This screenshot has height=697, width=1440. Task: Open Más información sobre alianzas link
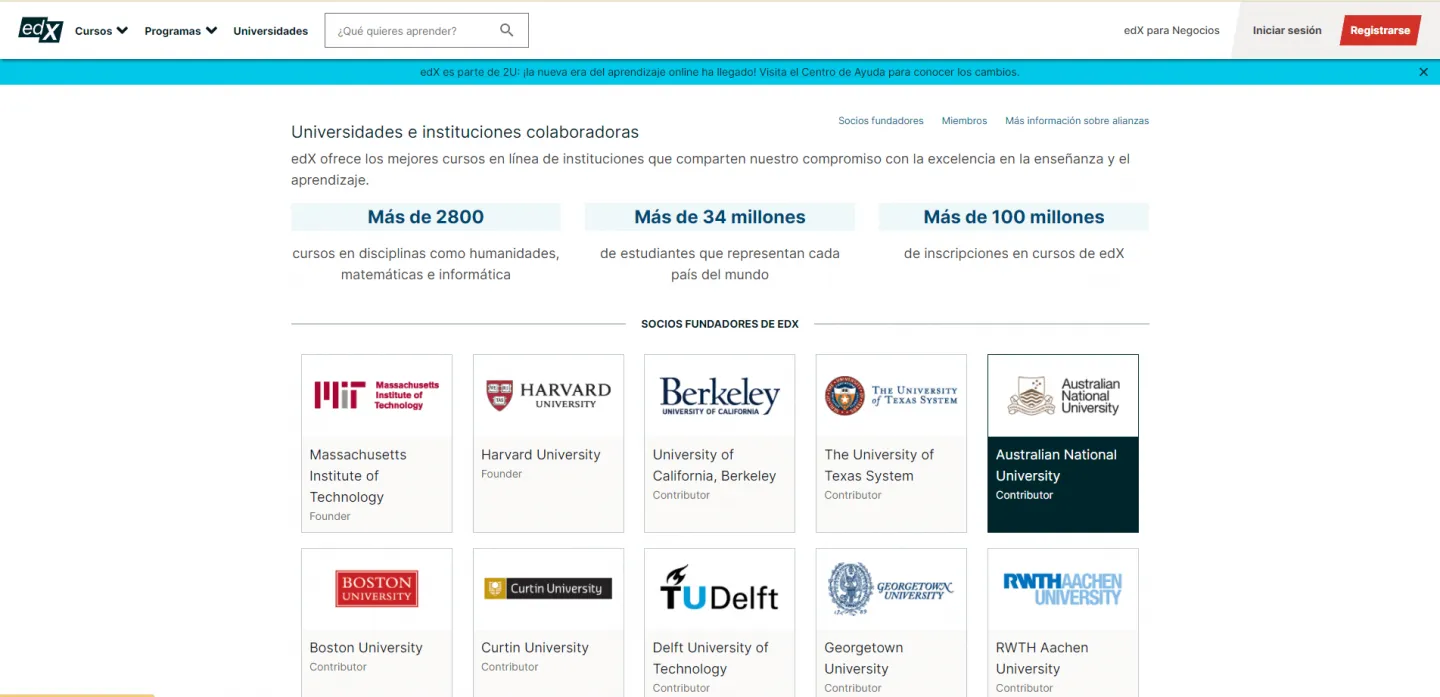(x=1077, y=121)
